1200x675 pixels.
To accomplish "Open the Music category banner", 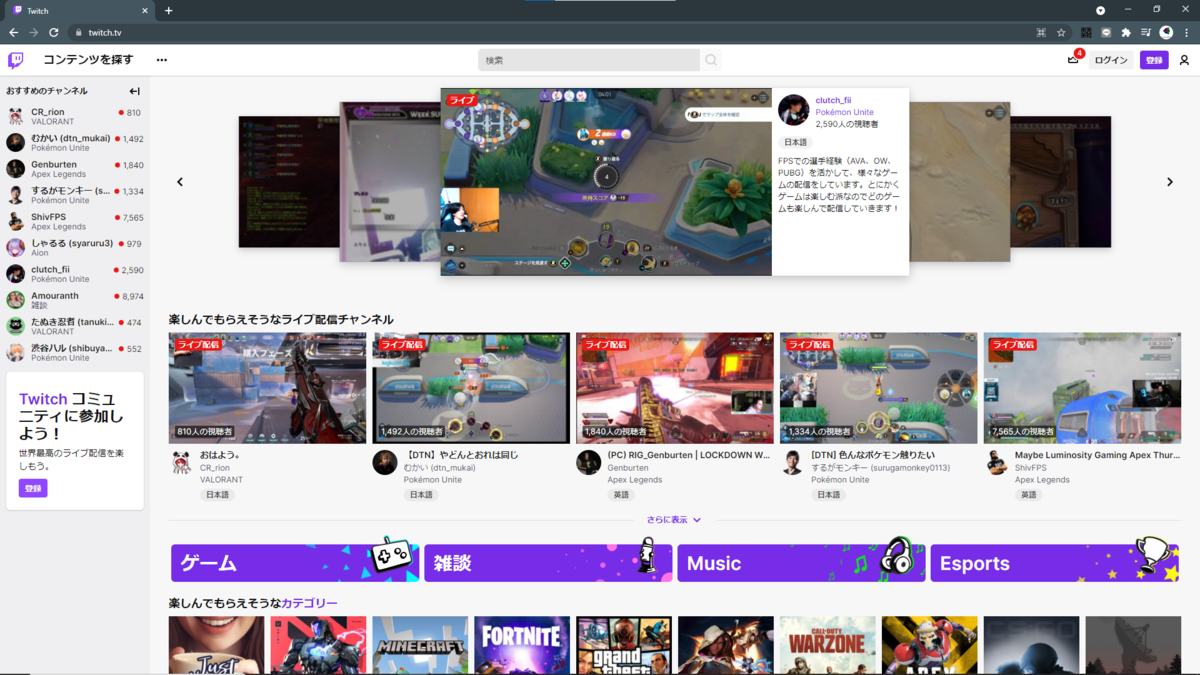I will click(x=801, y=563).
